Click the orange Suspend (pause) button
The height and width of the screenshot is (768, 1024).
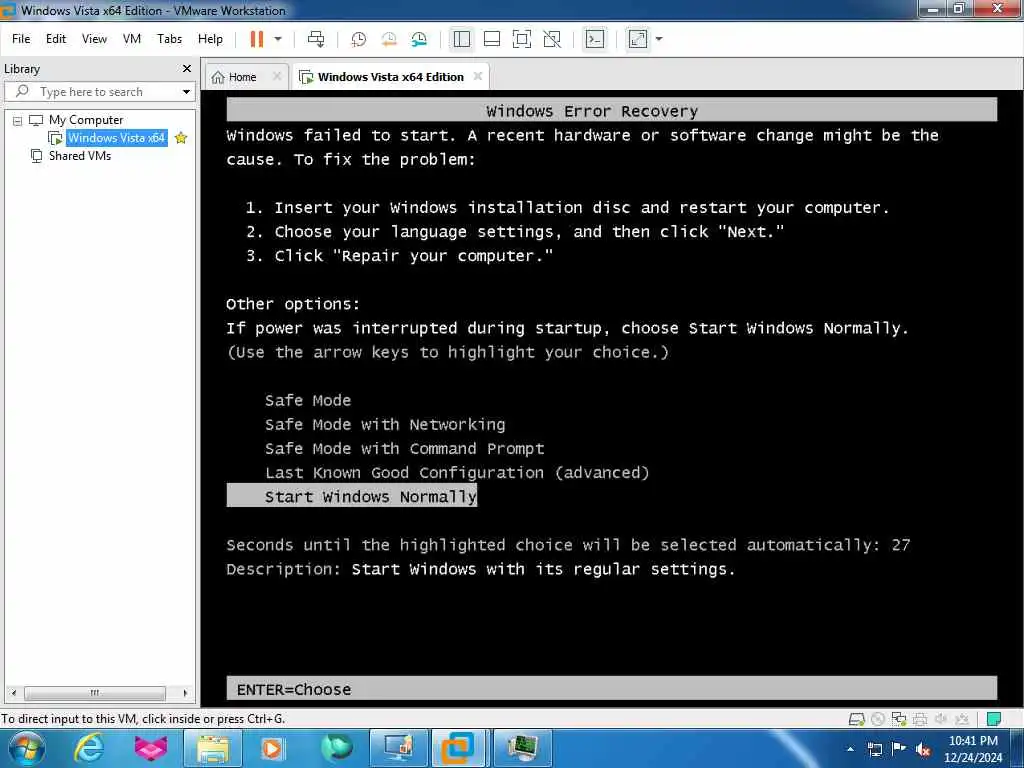coord(257,39)
